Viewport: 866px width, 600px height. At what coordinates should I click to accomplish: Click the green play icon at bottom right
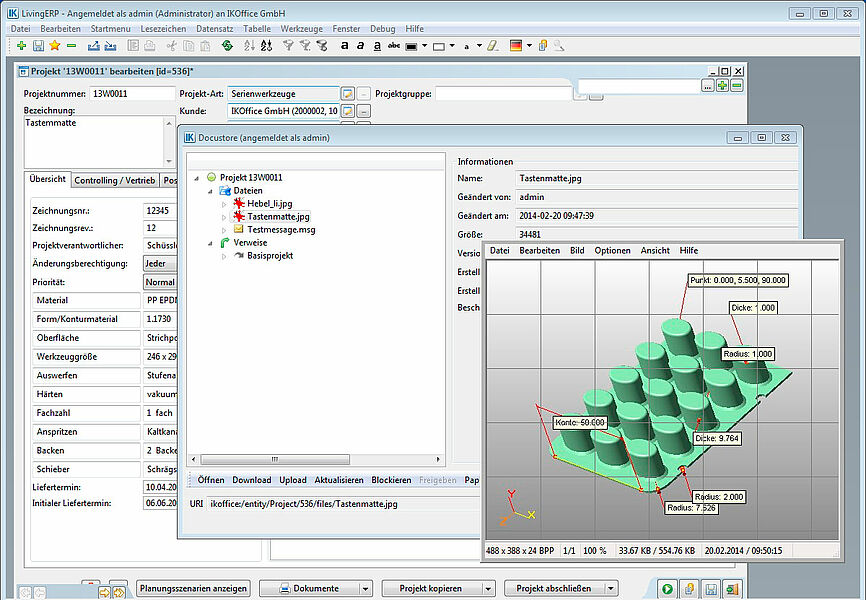pos(666,588)
